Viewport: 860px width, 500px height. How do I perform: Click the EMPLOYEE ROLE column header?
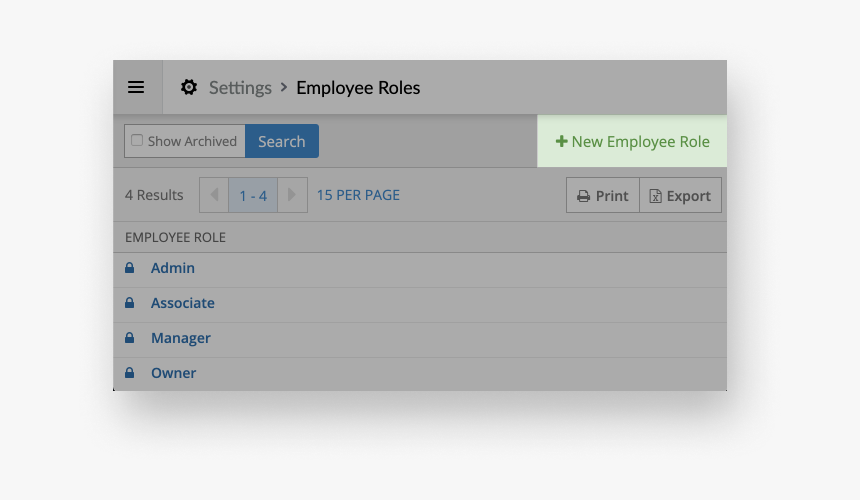pos(175,237)
